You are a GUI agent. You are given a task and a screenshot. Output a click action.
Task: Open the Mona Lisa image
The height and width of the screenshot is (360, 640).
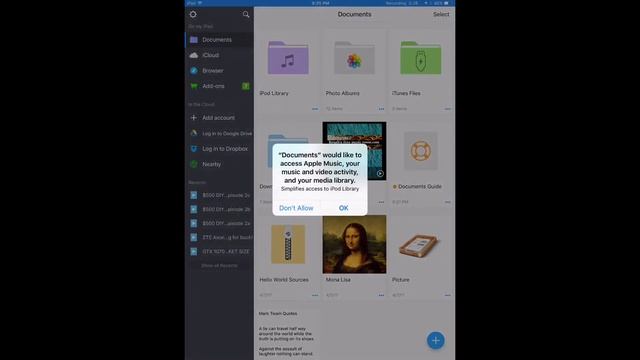(354, 244)
